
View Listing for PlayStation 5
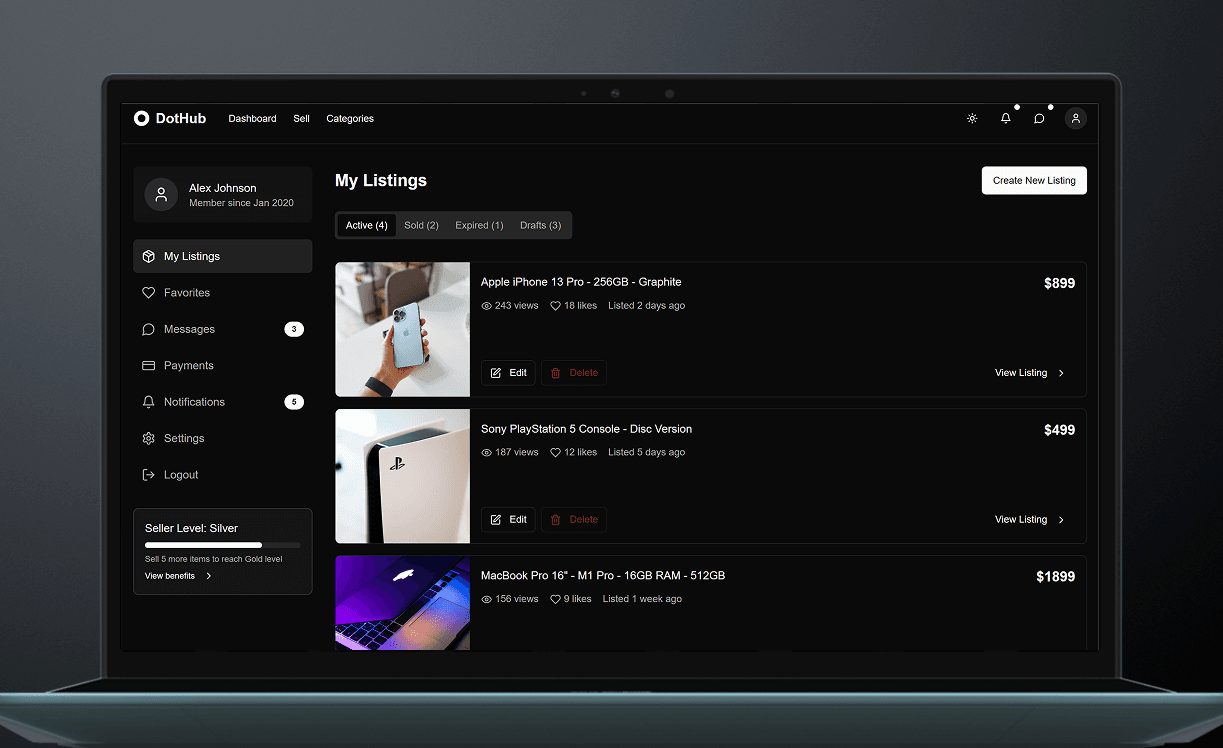[1030, 520]
